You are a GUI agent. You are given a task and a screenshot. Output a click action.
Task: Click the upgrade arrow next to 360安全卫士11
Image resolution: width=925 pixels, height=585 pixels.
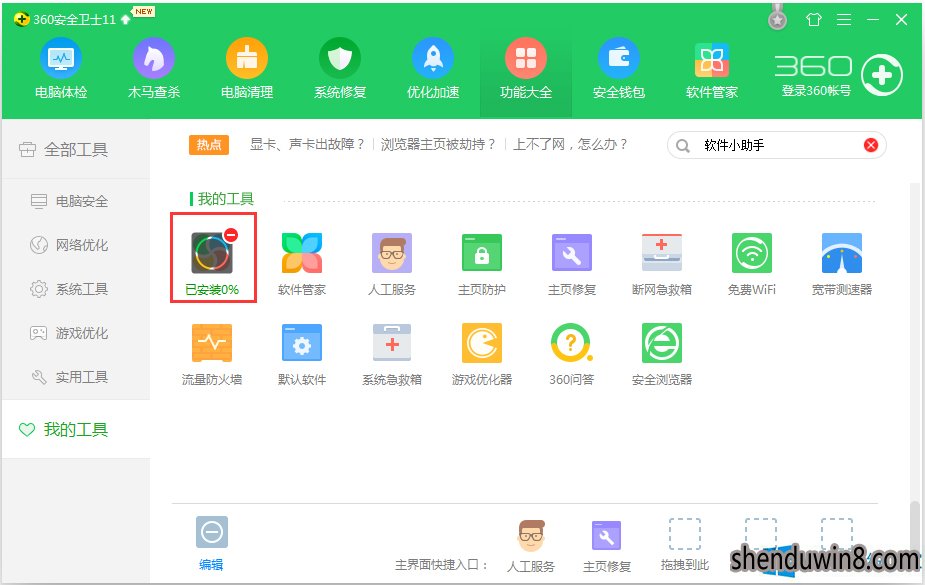(125, 19)
